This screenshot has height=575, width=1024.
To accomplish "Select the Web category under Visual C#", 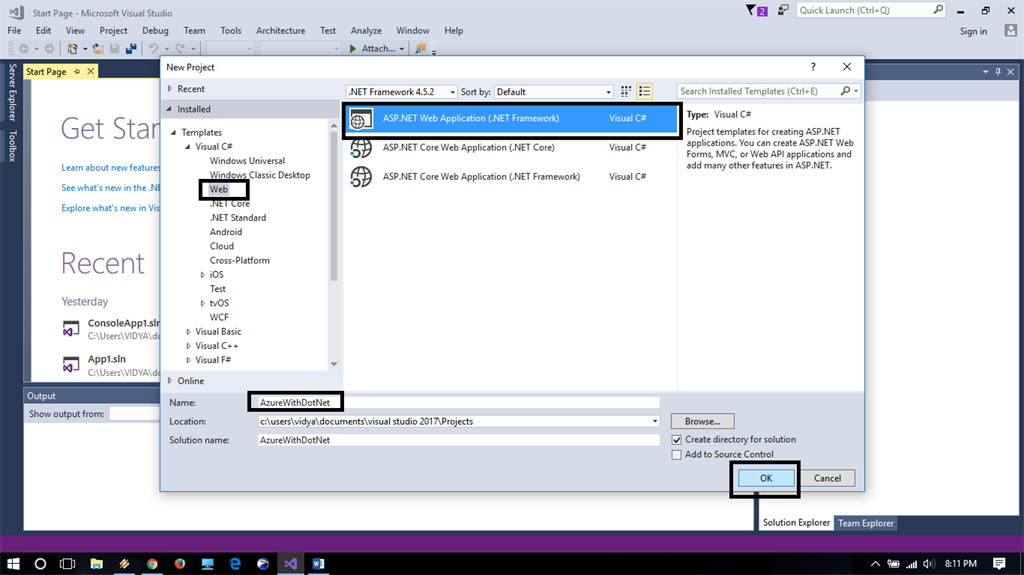I will (219, 189).
